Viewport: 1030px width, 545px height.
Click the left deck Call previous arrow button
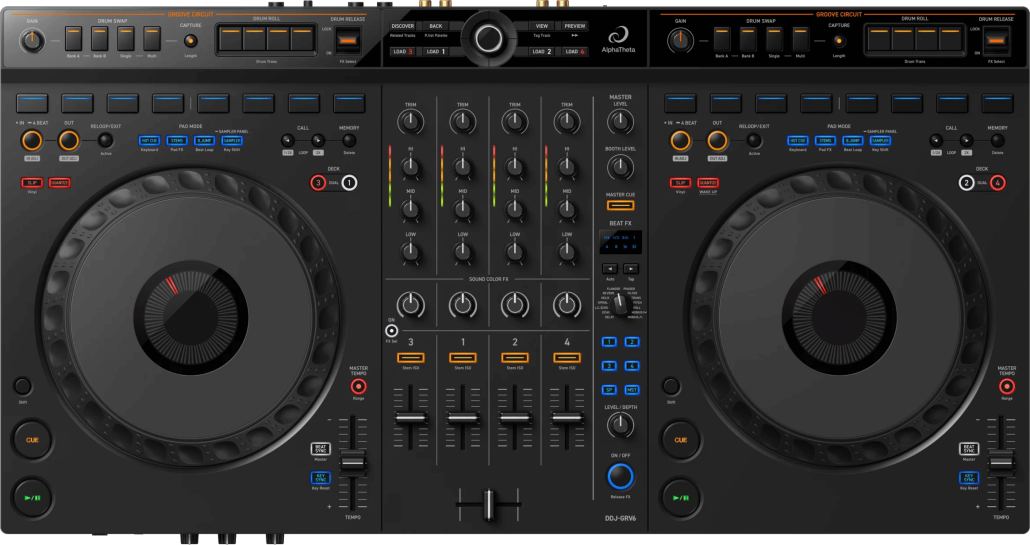[289, 141]
